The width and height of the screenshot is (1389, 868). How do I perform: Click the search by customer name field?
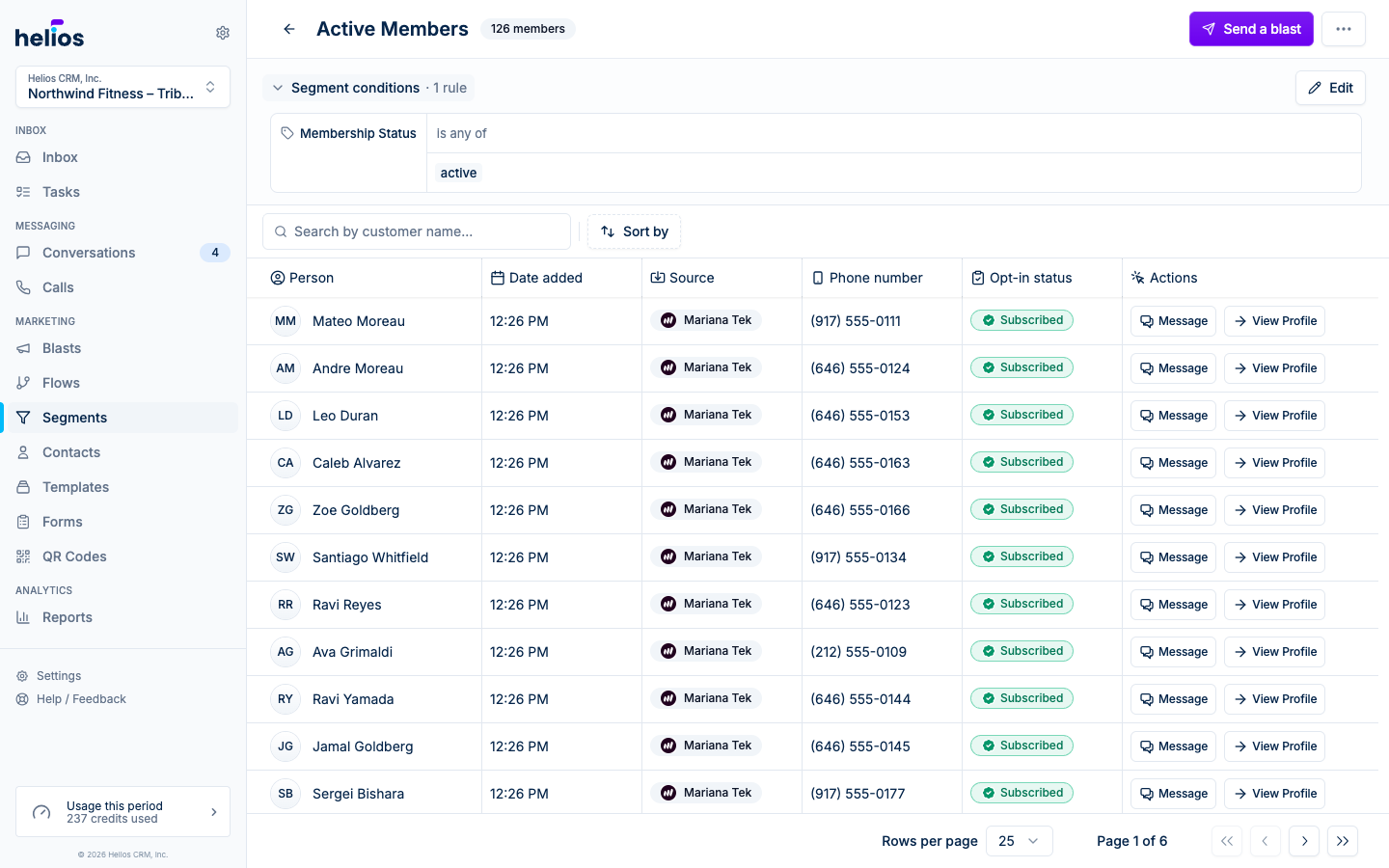tap(417, 231)
